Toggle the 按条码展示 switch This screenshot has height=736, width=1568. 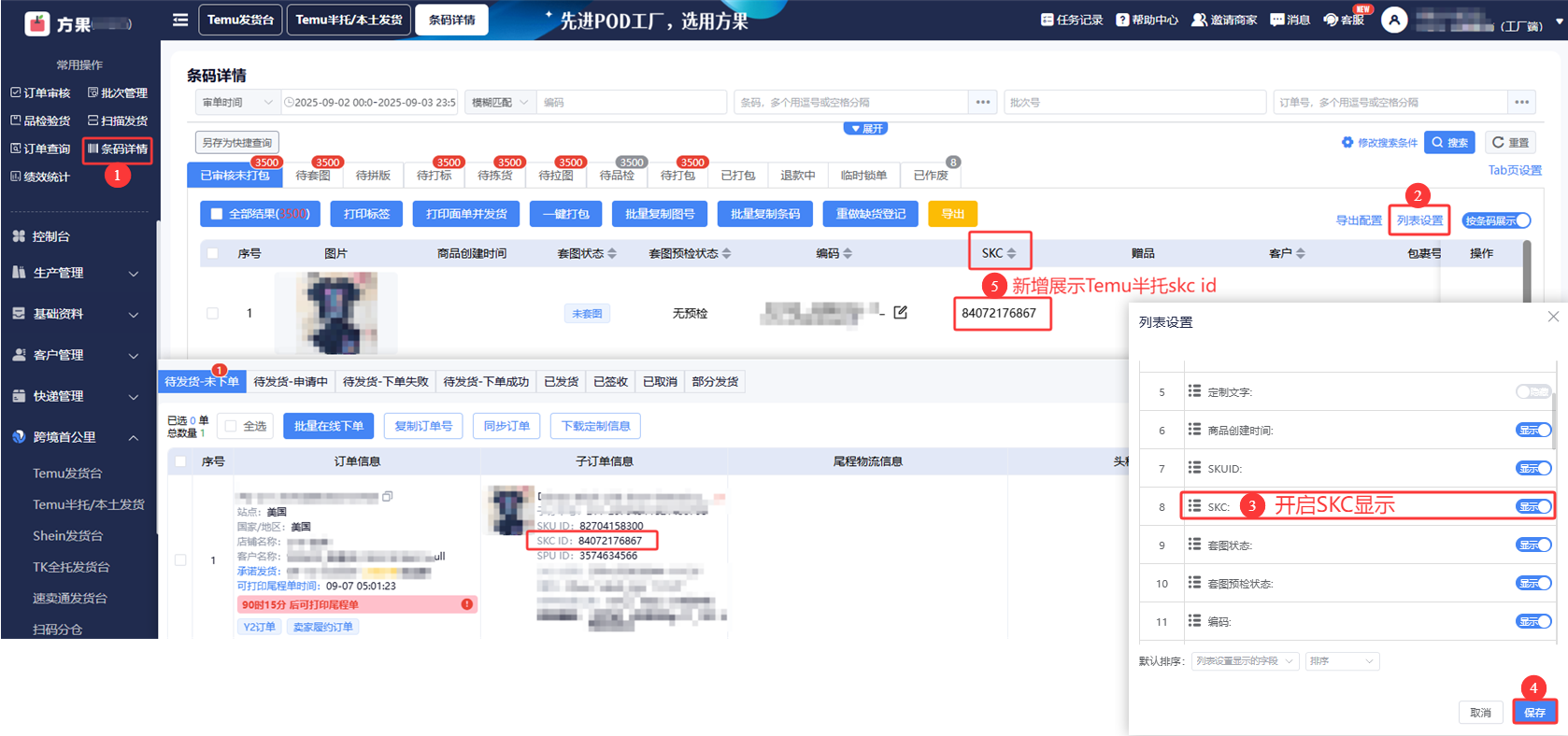(1497, 220)
